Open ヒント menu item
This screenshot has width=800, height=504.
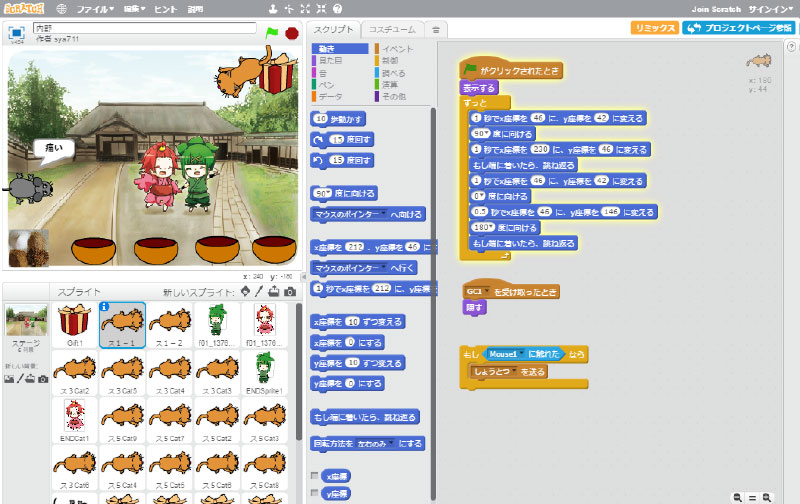(165, 9)
